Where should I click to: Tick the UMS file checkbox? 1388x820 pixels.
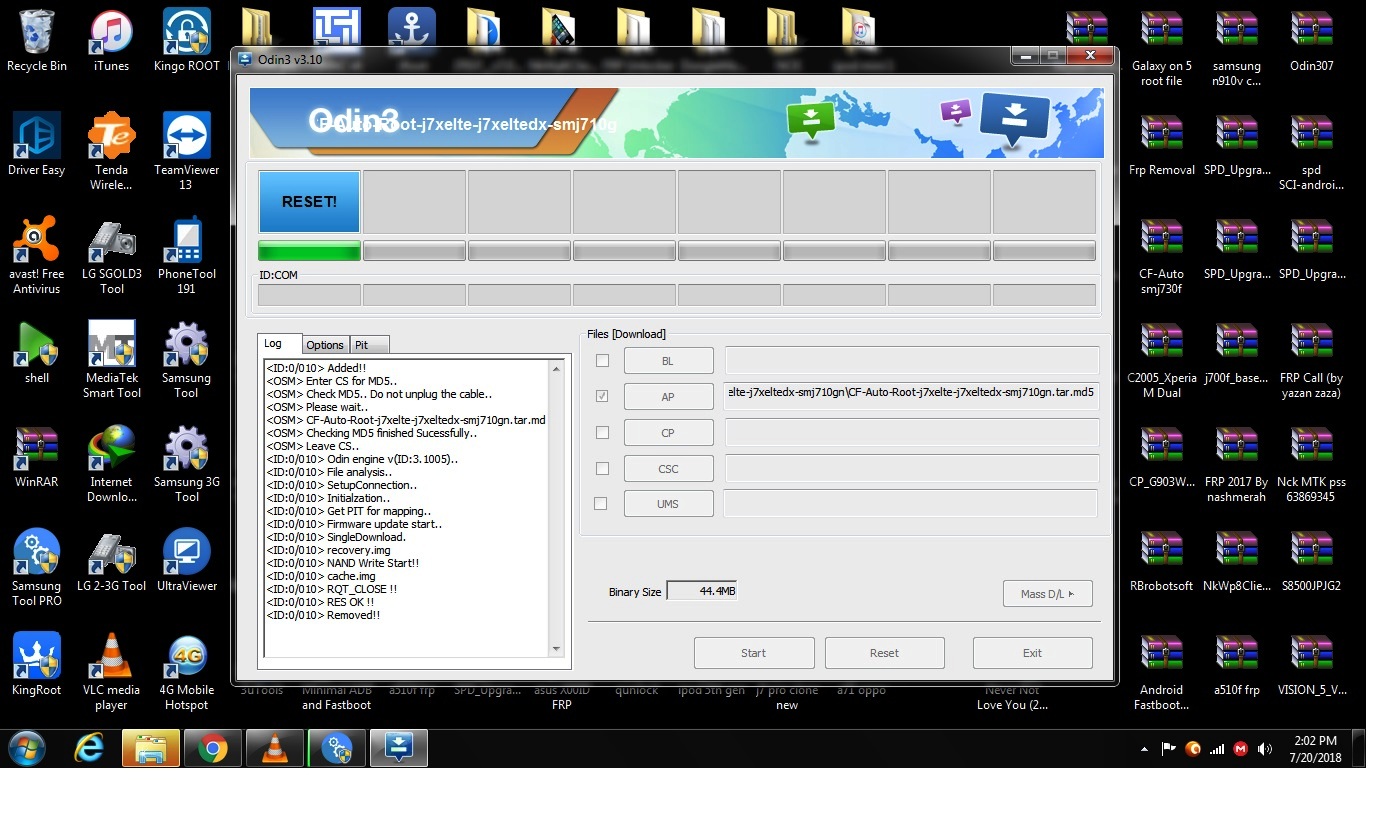click(600, 504)
